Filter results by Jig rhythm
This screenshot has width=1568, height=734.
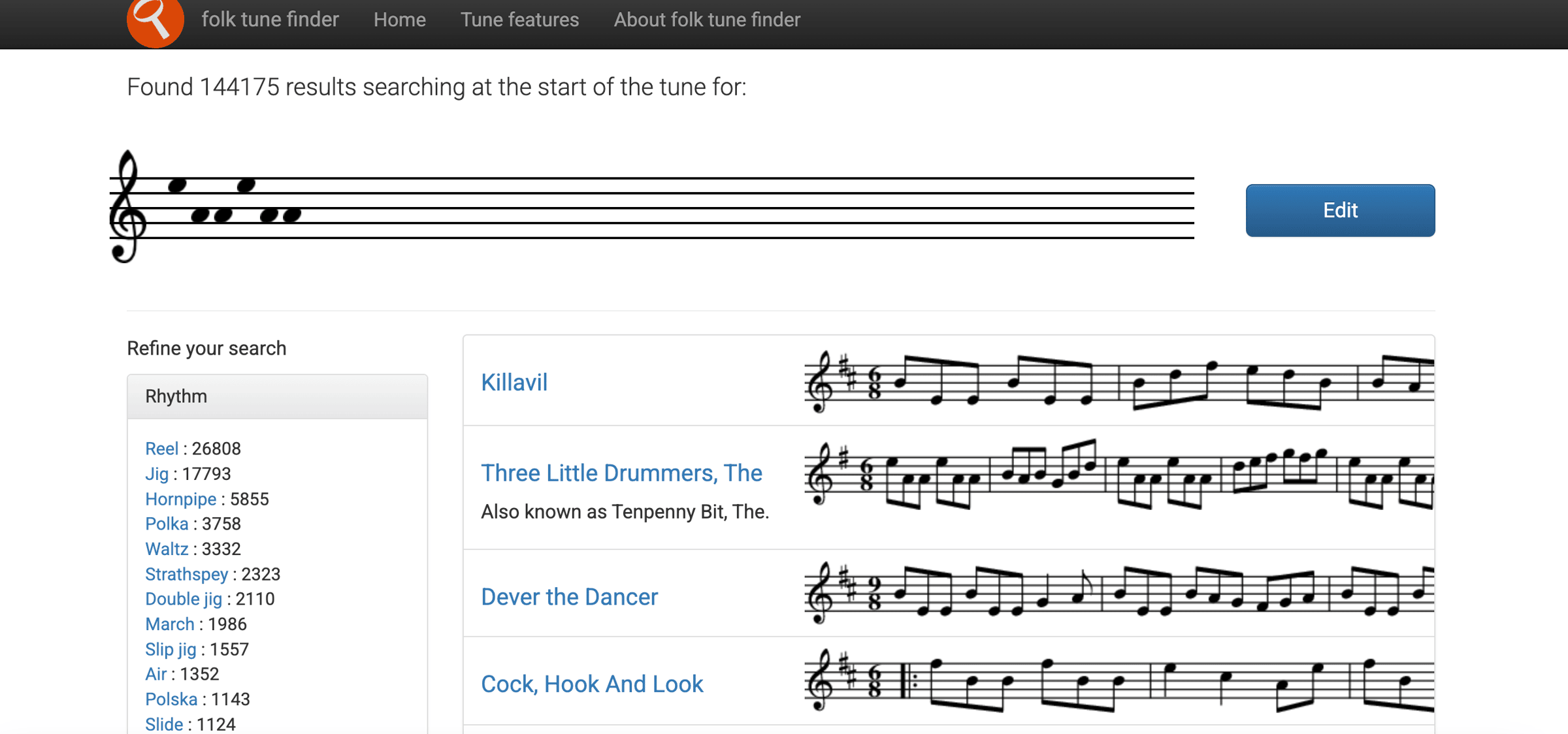tap(157, 474)
